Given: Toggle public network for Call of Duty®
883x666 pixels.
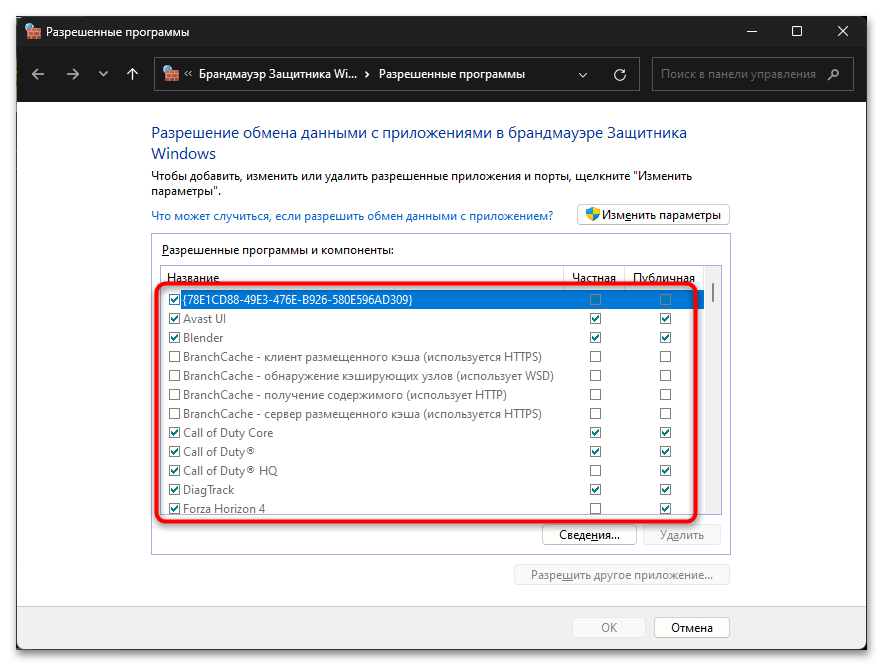Looking at the screenshot, I should coord(665,452).
